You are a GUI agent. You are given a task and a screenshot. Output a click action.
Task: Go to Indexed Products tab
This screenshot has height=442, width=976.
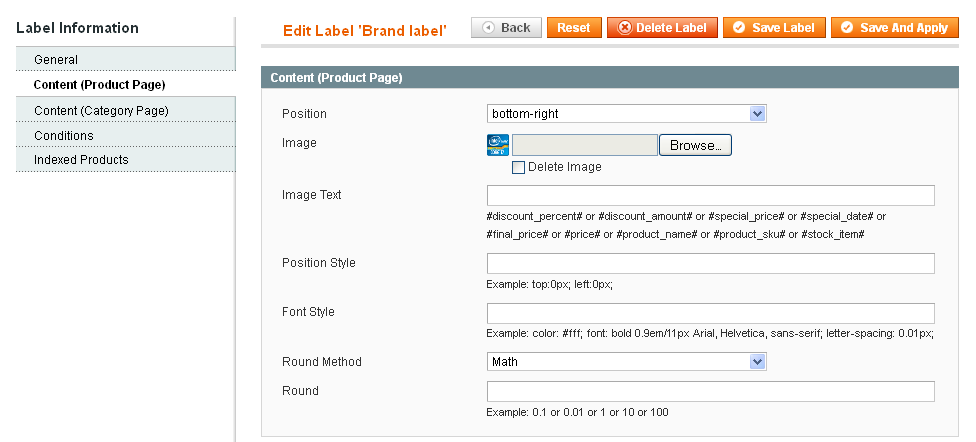click(81, 160)
